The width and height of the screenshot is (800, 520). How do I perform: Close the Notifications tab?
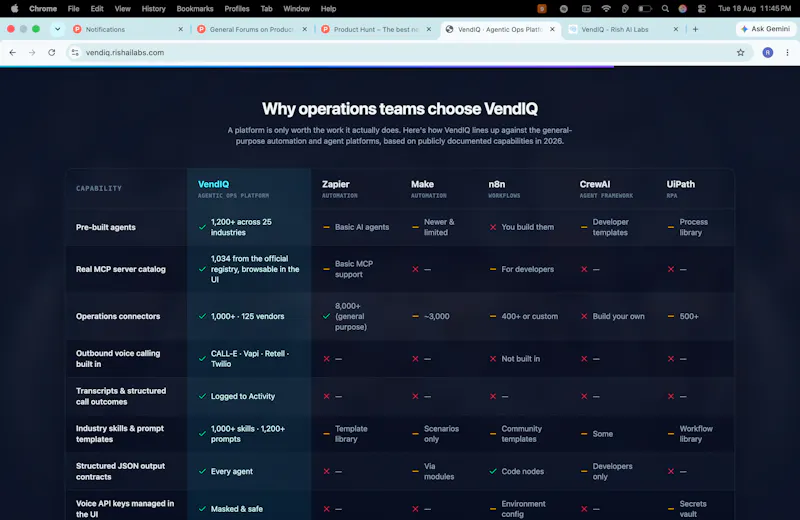tap(181, 29)
